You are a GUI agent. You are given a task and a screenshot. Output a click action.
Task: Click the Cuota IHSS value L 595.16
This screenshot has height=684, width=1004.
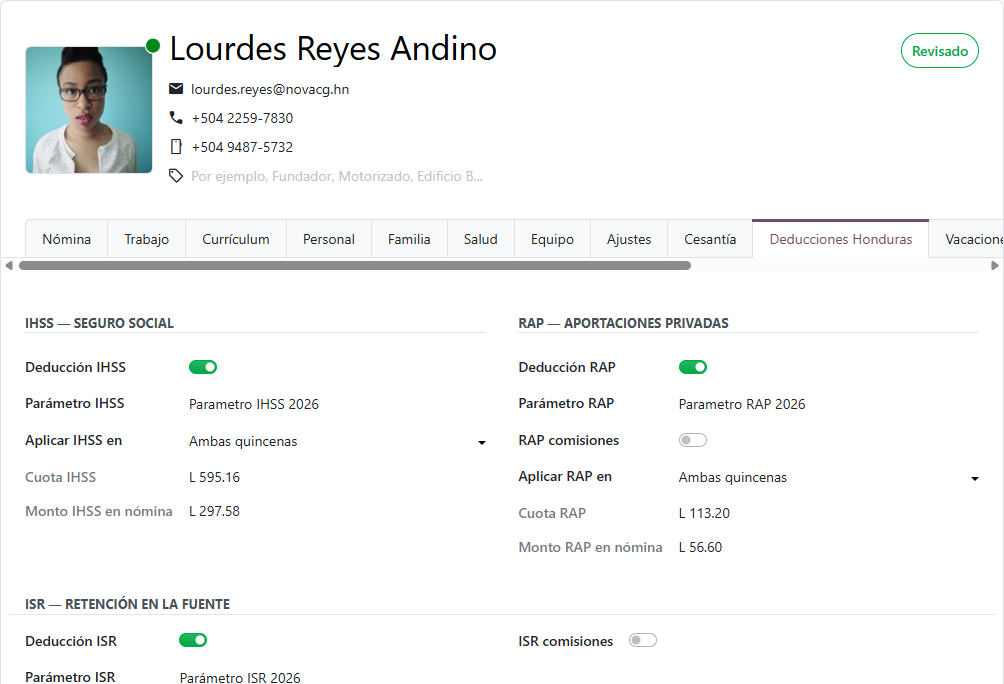point(215,477)
